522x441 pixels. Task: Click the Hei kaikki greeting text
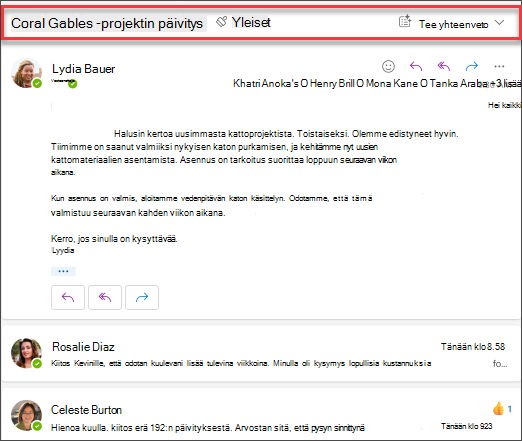(505, 105)
